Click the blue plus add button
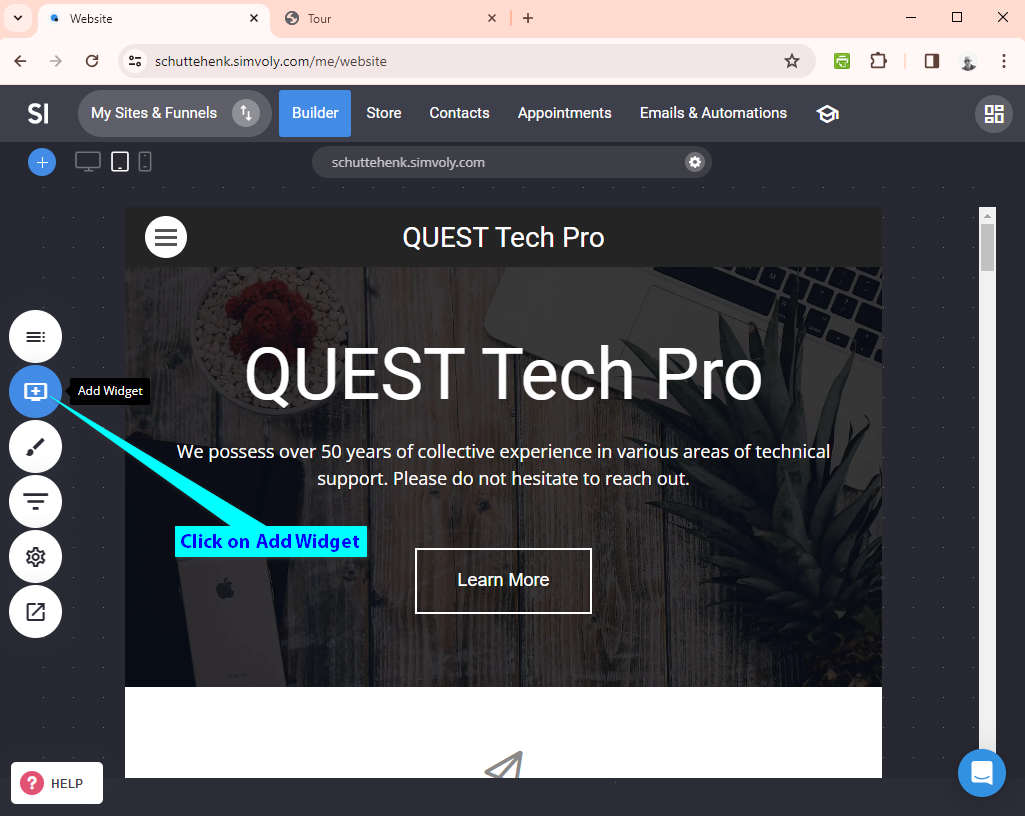This screenshot has height=816, width=1025. pyautogui.click(x=42, y=162)
